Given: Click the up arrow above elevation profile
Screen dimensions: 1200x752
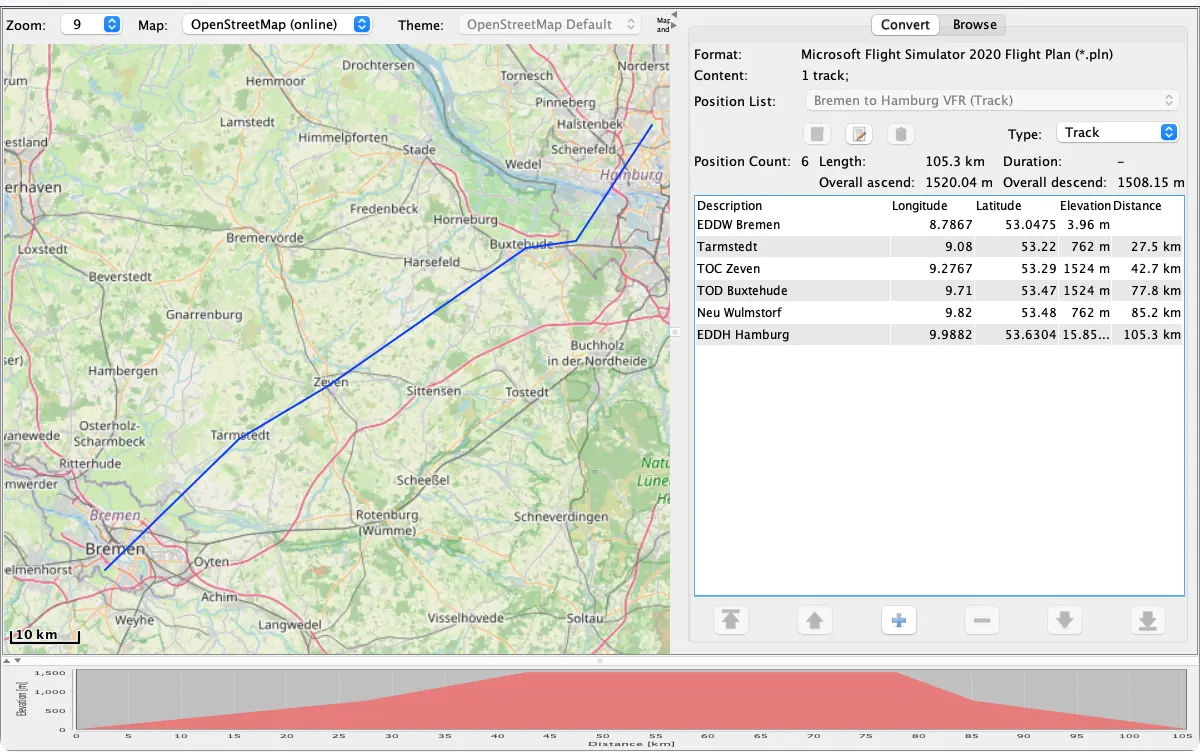Looking at the screenshot, I should pos(6,660).
